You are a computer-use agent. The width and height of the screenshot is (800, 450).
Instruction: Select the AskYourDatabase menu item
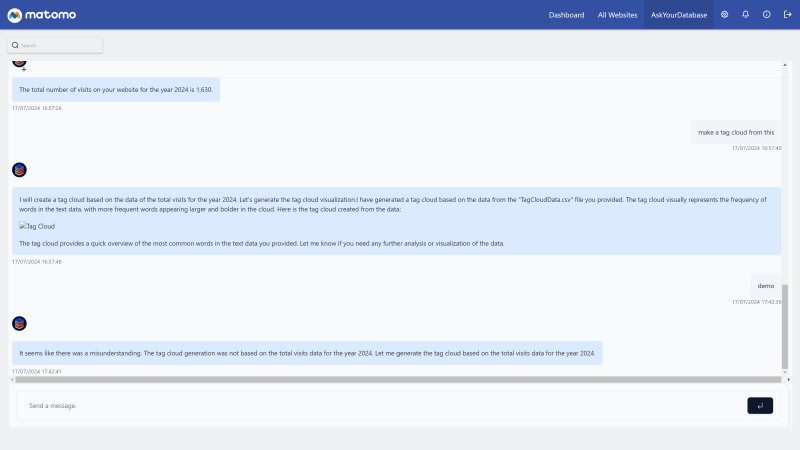(x=678, y=15)
